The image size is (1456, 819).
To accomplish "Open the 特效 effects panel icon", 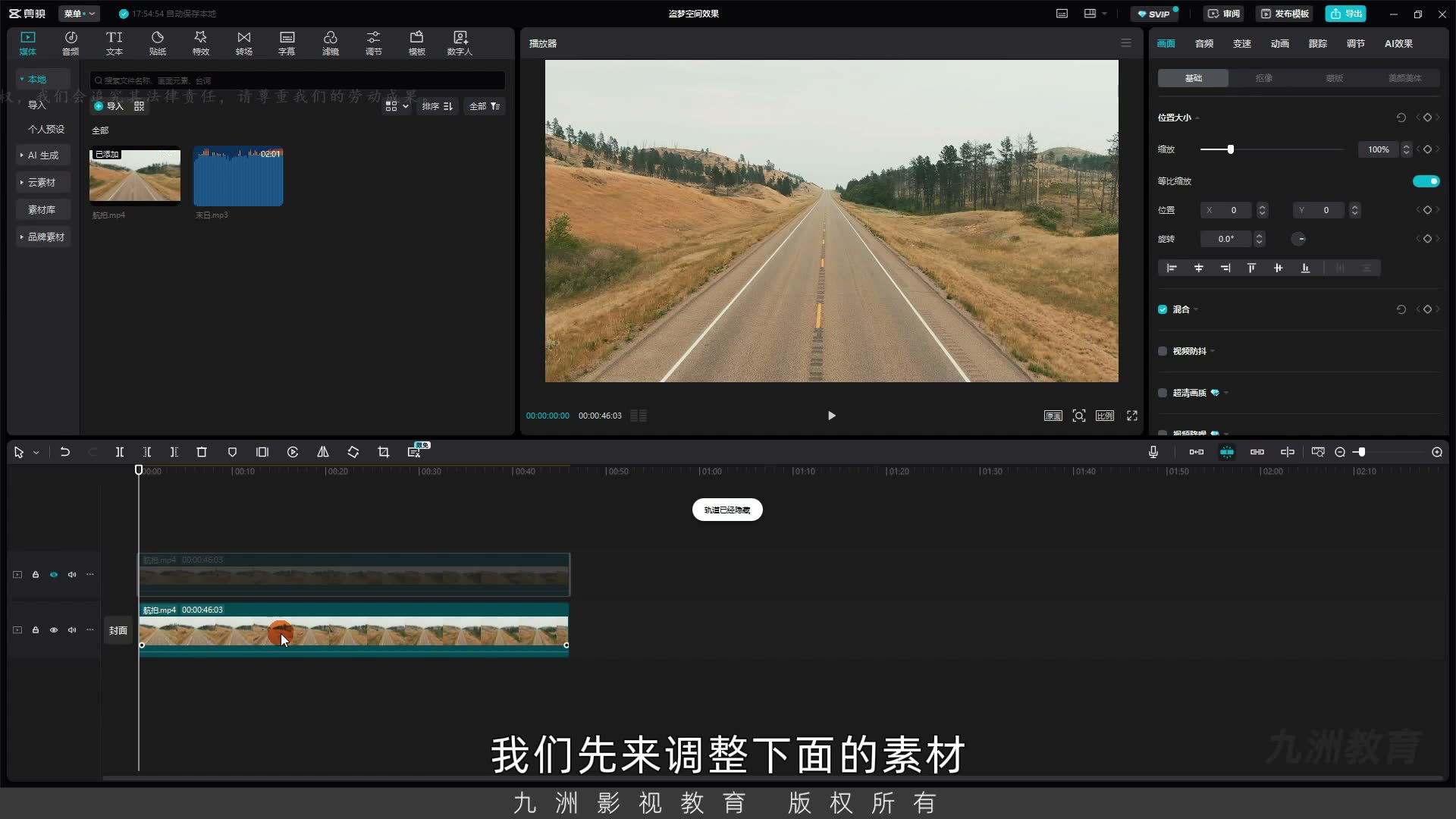I will coord(200,43).
